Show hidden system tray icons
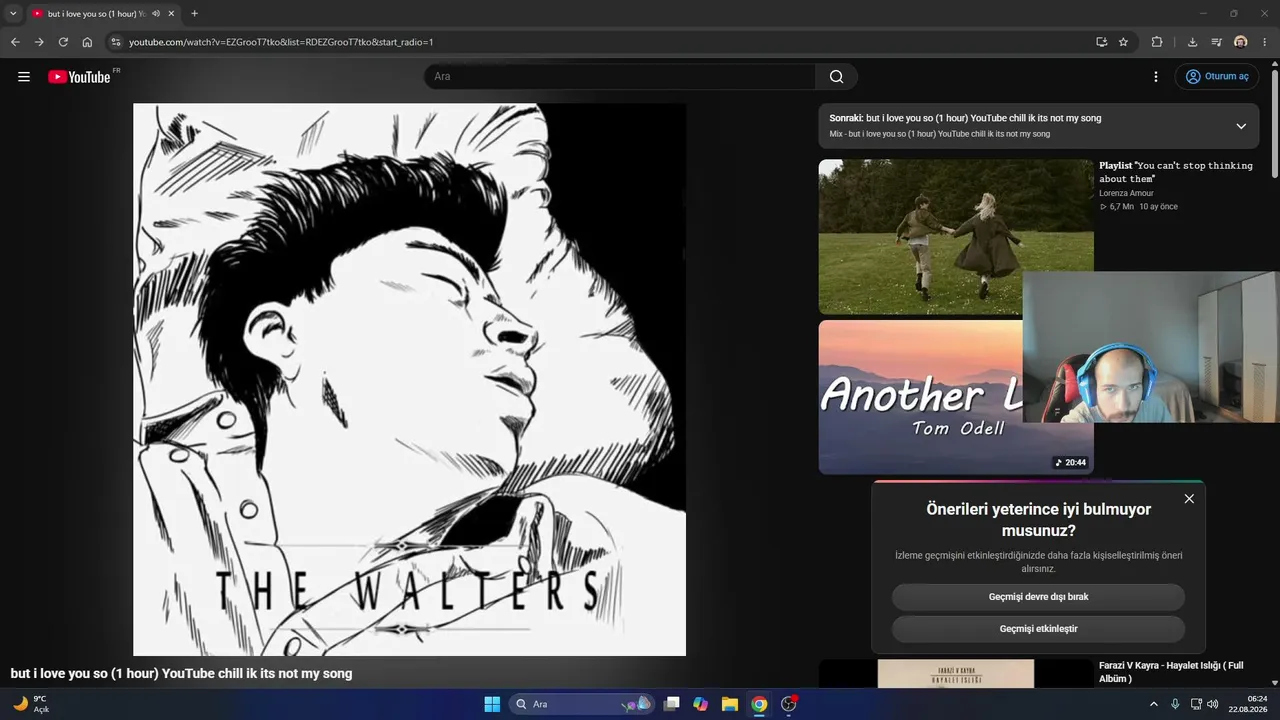1280x720 pixels. click(1153, 704)
